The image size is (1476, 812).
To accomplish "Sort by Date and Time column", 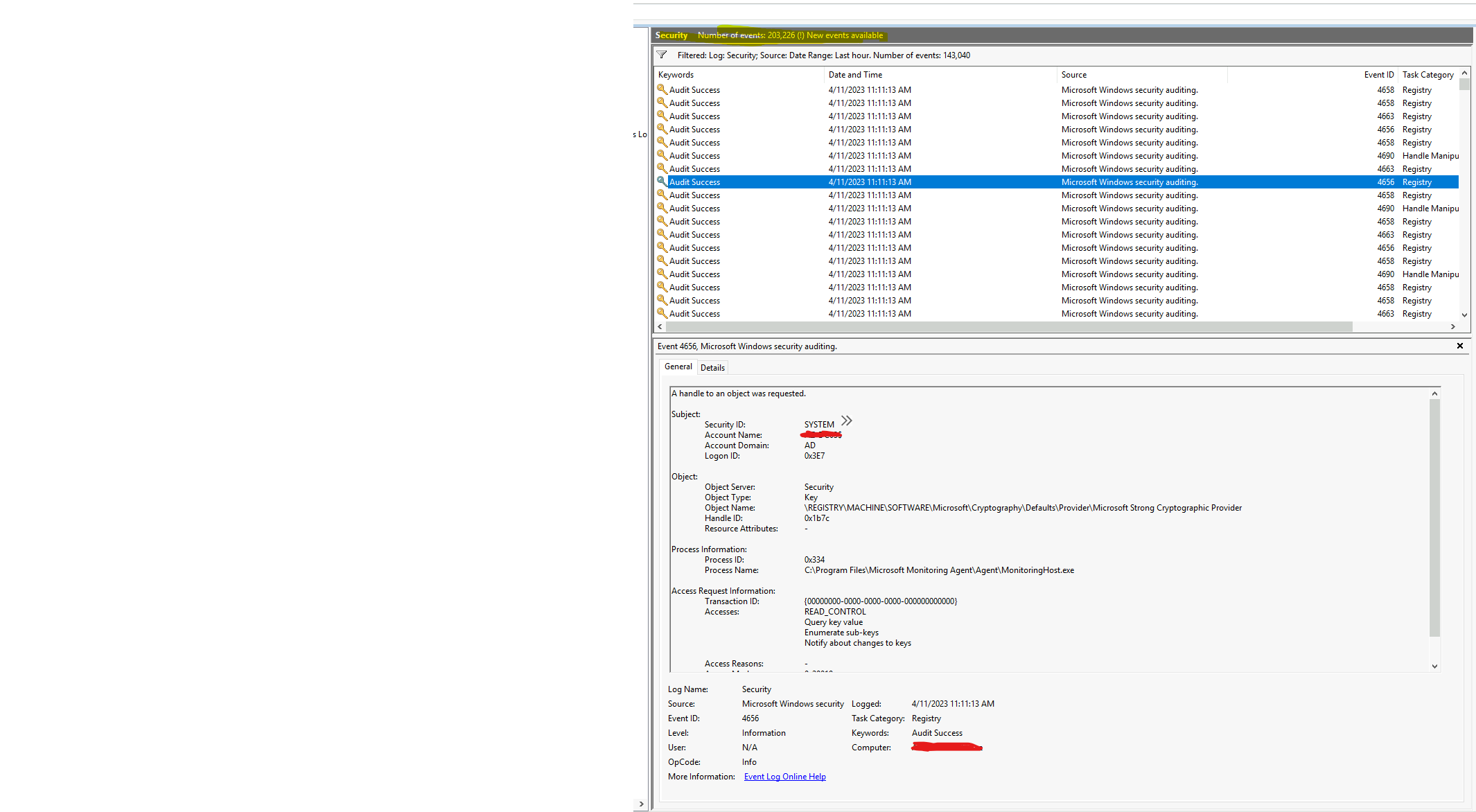I will pyautogui.click(x=855, y=75).
